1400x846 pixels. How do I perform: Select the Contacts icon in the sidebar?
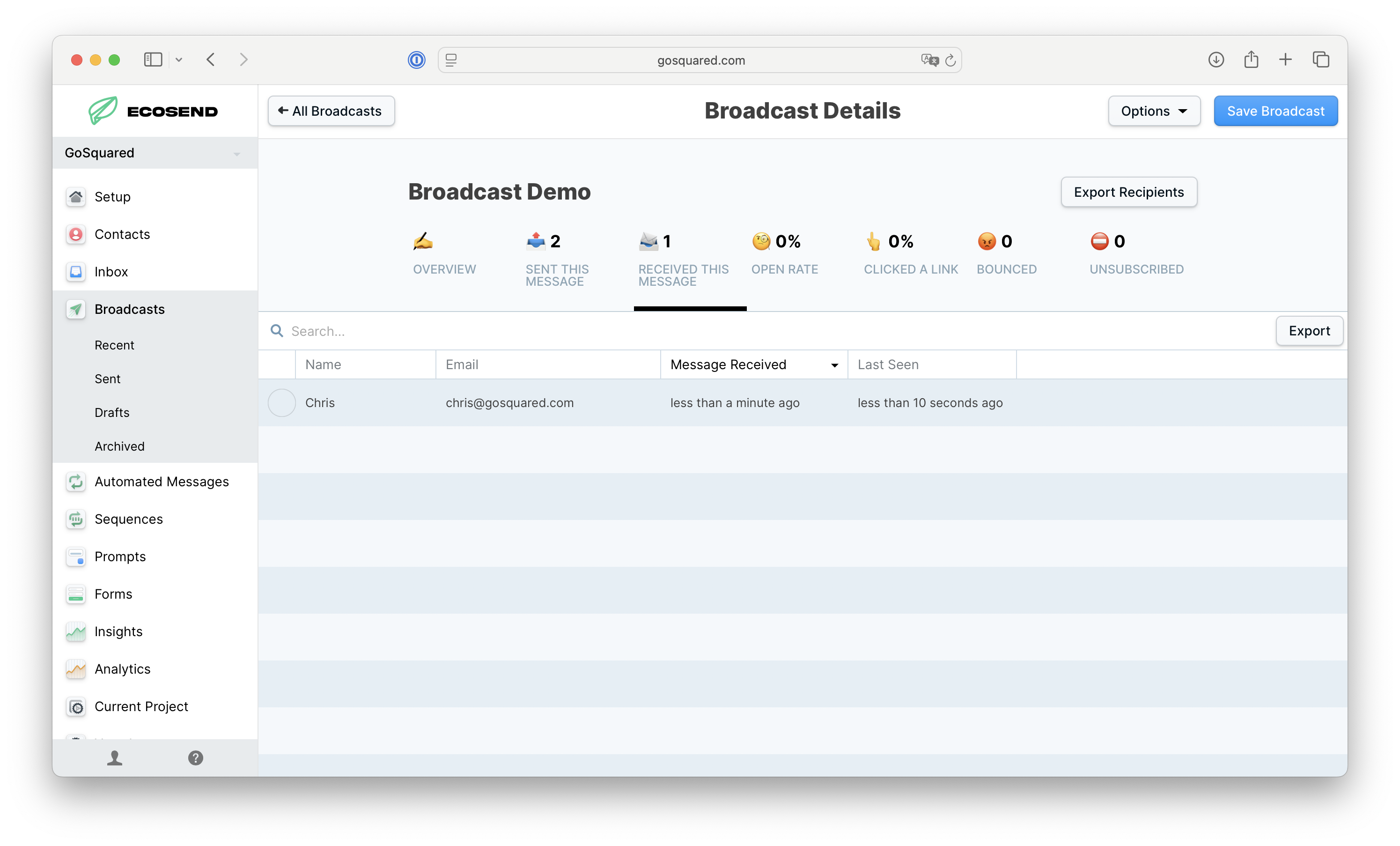coord(76,234)
